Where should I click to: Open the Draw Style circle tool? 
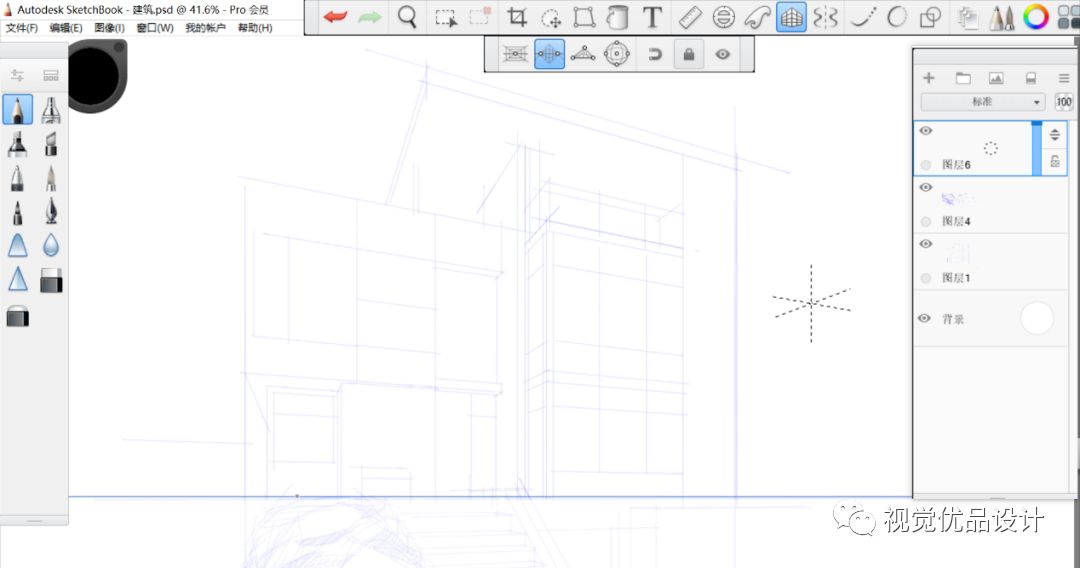(x=897, y=17)
